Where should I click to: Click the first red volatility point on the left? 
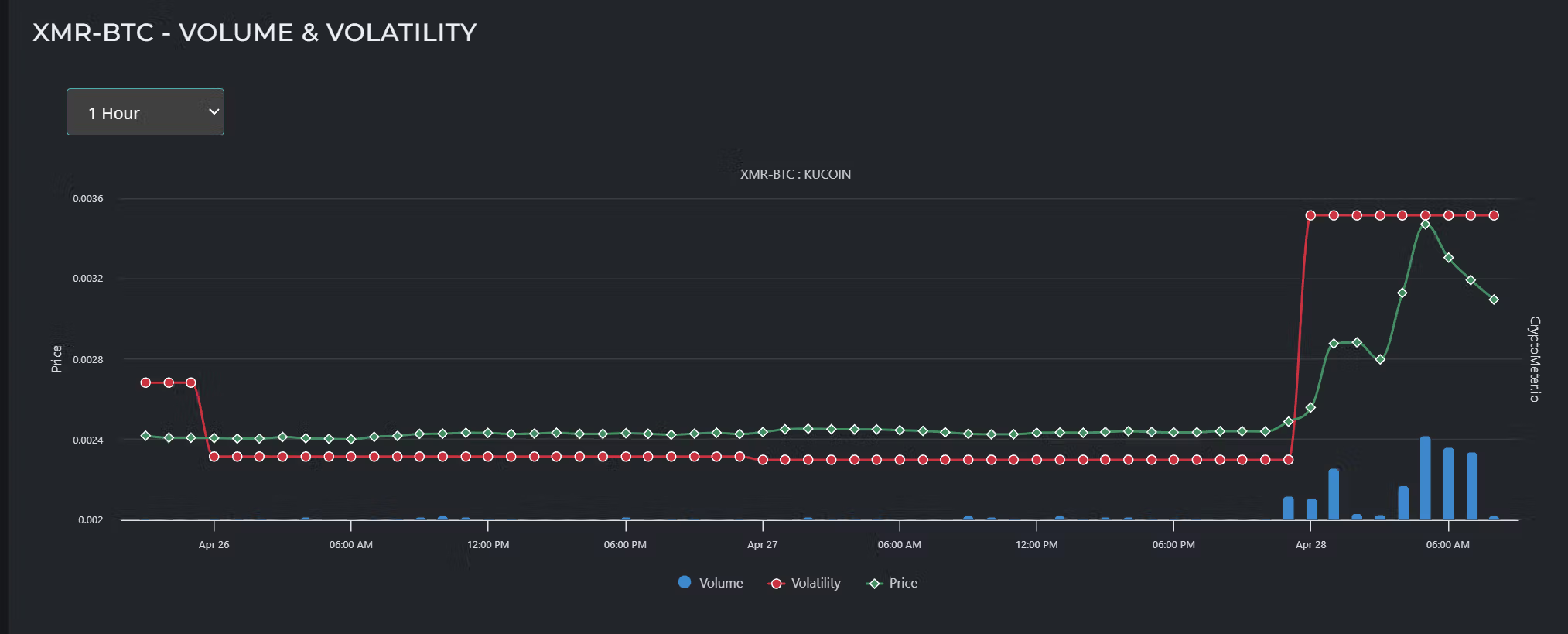click(145, 382)
